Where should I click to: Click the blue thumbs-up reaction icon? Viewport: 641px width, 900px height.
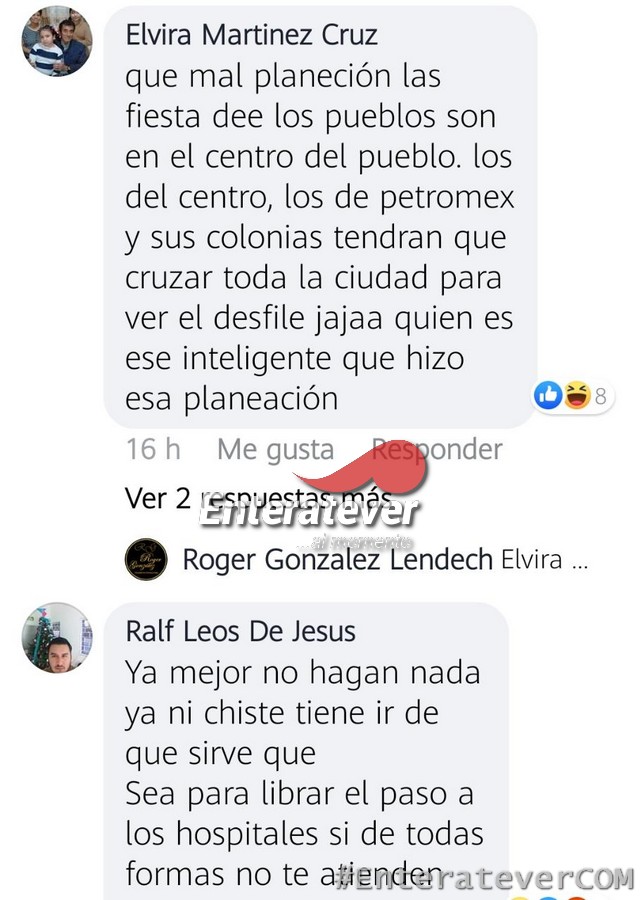click(x=548, y=395)
